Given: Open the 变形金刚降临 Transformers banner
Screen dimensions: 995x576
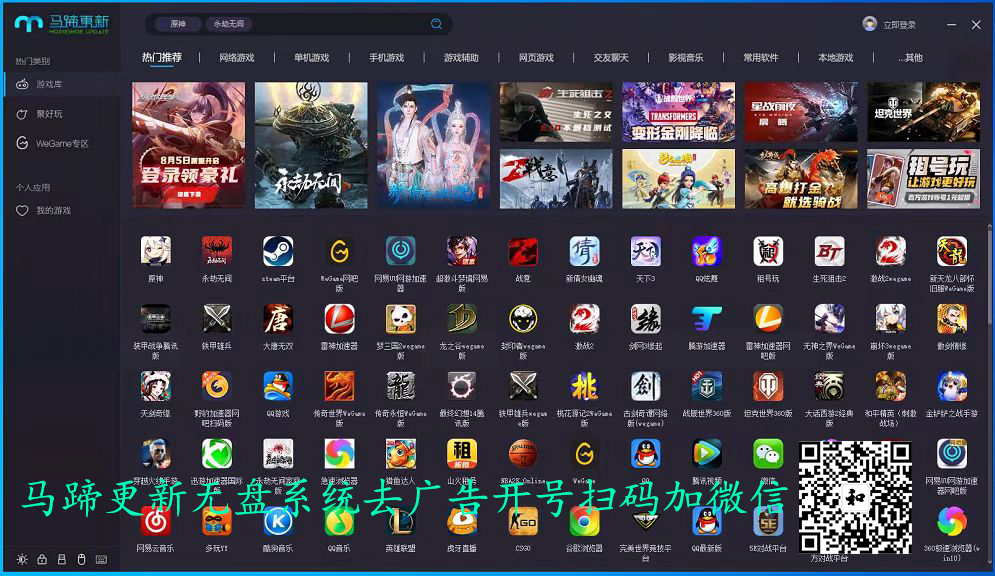Looking at the screenshot, I should pyautogui.click(x=678, y=112).
